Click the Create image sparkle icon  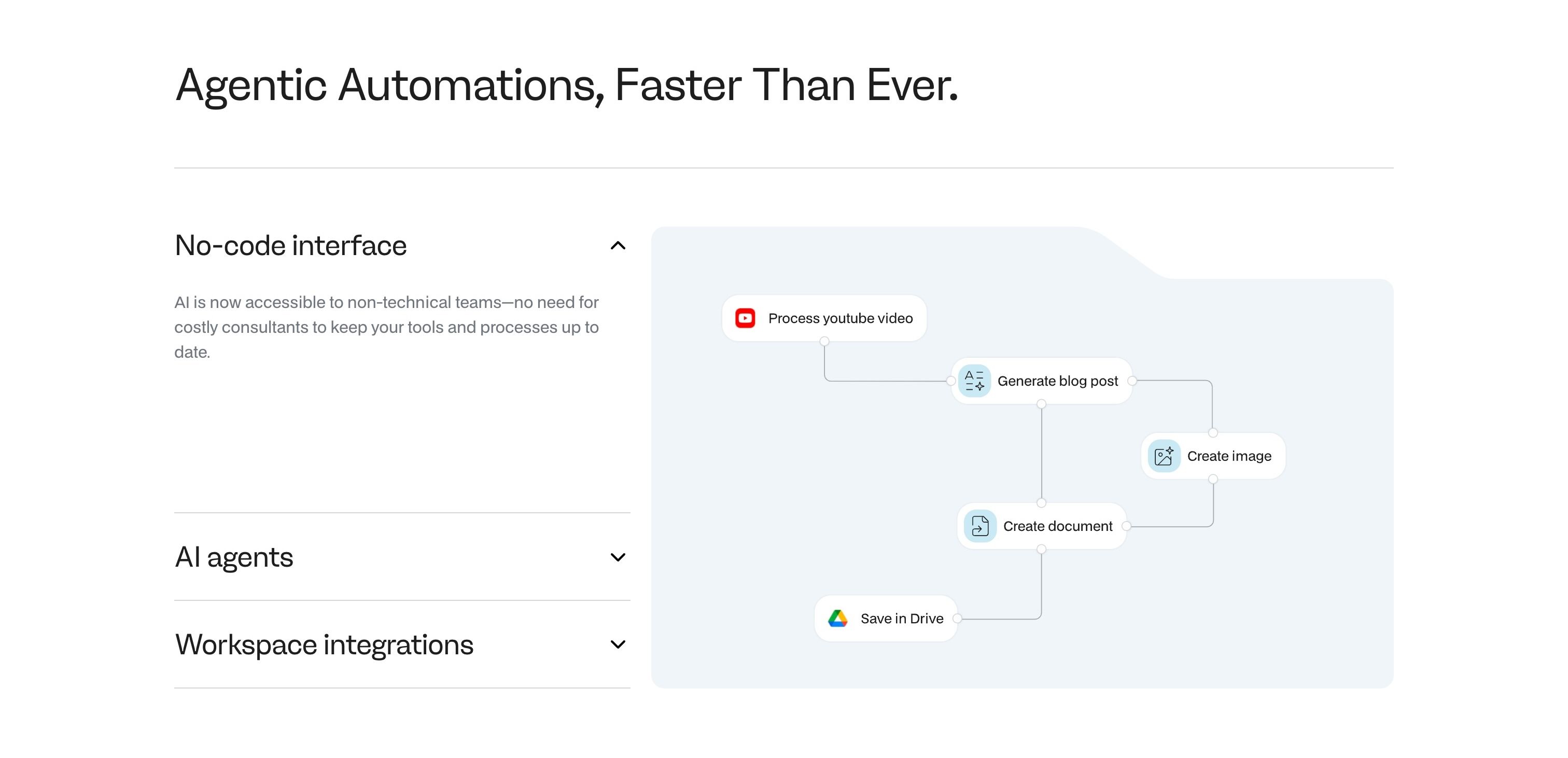pos(1164,456)
